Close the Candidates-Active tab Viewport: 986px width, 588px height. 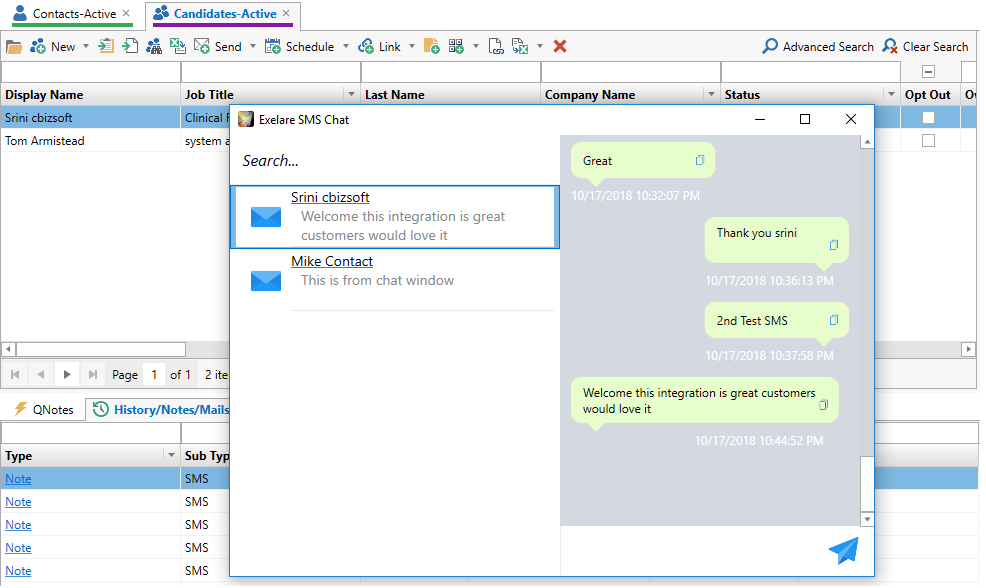coord(286,13)
